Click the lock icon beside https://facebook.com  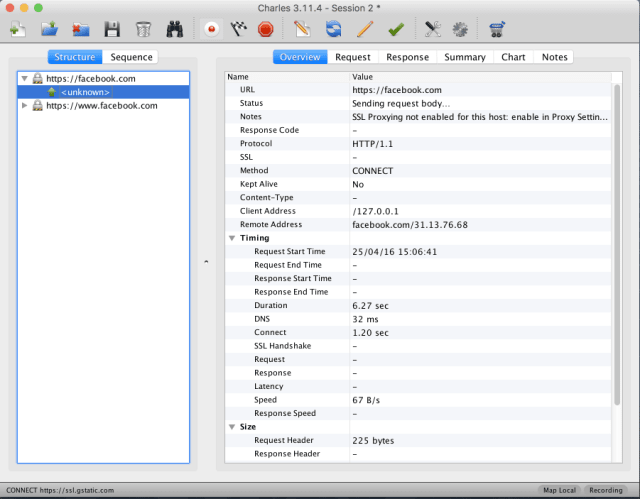pos(38,78)
